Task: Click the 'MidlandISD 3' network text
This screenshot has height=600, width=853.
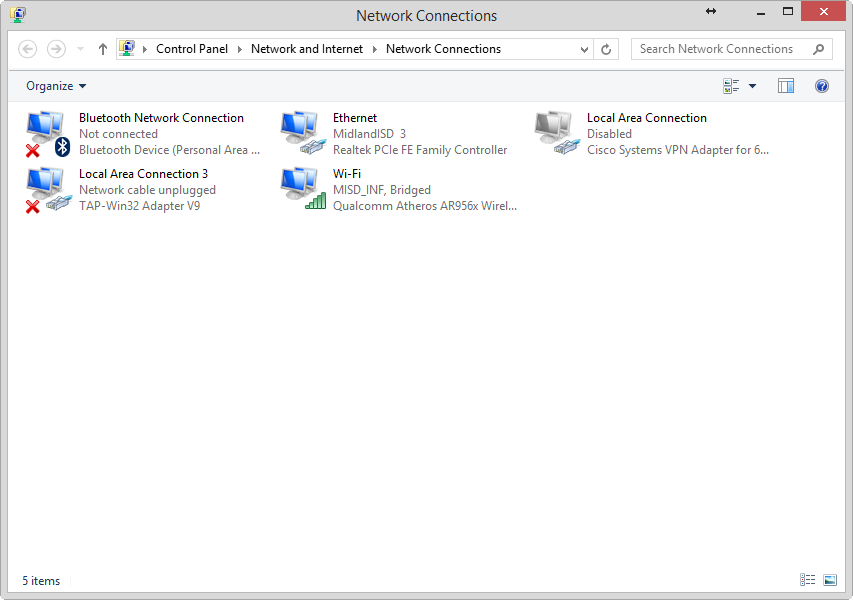Action: click(x=369, y=134)
